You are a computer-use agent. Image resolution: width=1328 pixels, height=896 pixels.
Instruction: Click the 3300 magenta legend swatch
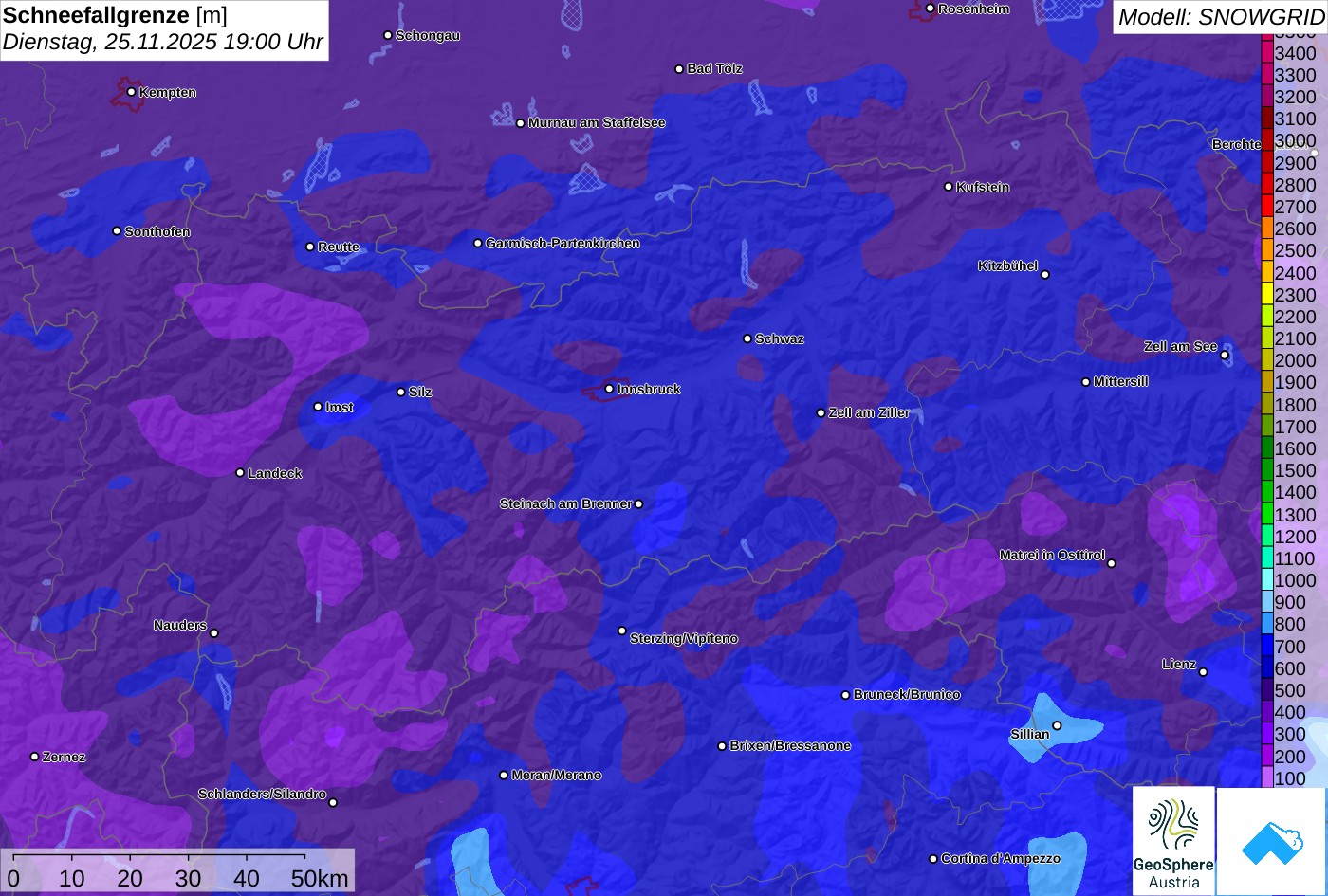point(1267,75)
